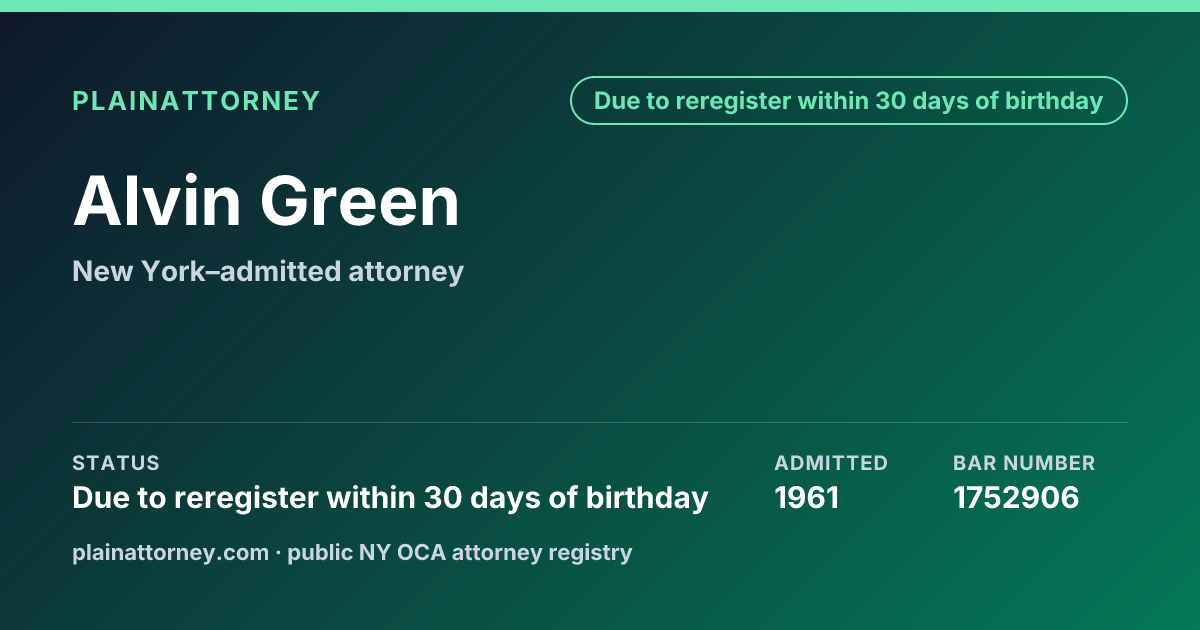The image size is (1200, 630).
Task: Click the mint green accent bar at top
Action: 600,6
